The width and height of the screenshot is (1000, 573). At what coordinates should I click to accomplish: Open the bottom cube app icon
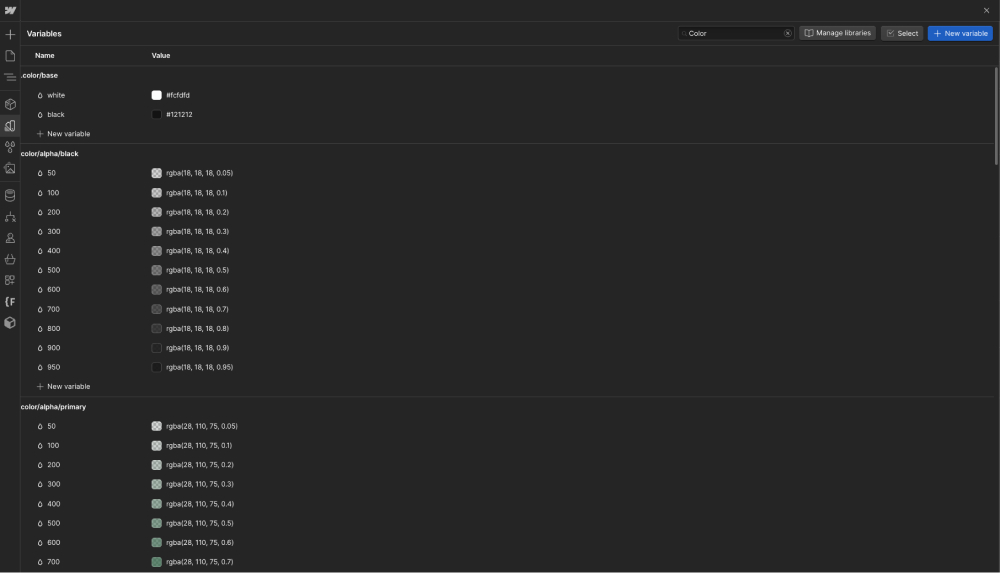point(10,323)
